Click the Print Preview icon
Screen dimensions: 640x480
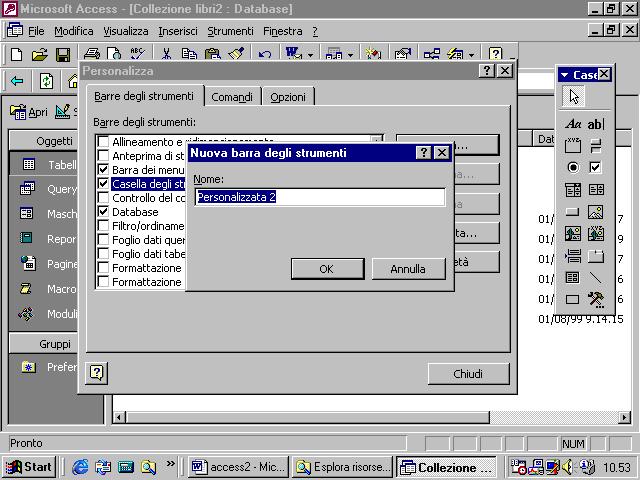114,54
